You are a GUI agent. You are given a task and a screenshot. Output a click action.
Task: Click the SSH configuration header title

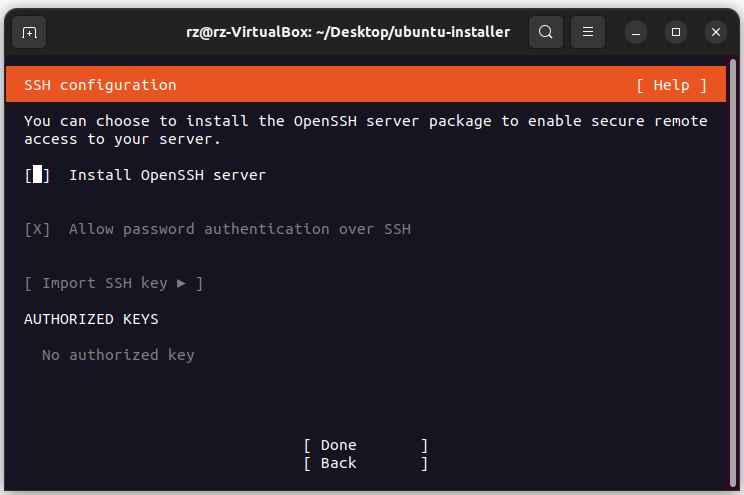[x=100, y=85]
